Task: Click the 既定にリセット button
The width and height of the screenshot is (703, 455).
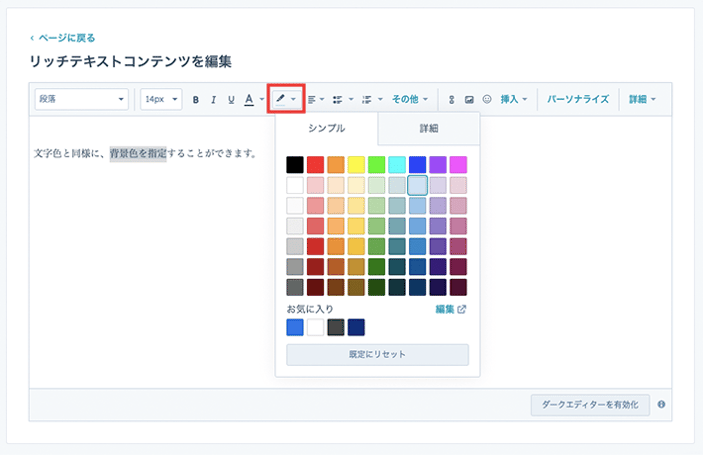Action: pyautogui.click(x=378, y=355)
